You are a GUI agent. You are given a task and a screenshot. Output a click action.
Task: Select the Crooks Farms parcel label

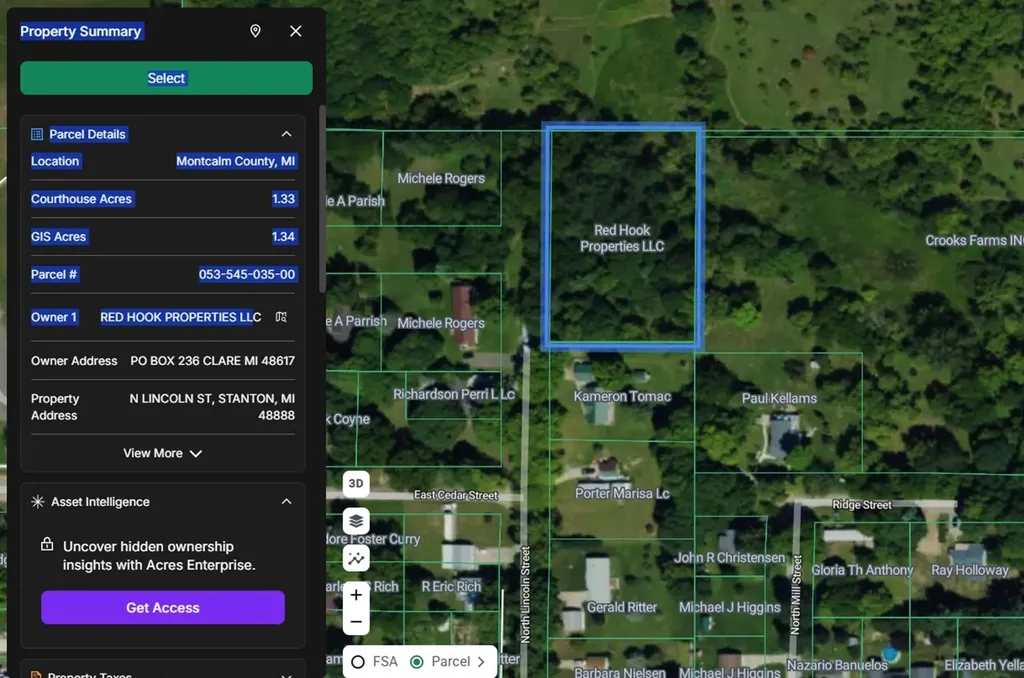974,240
